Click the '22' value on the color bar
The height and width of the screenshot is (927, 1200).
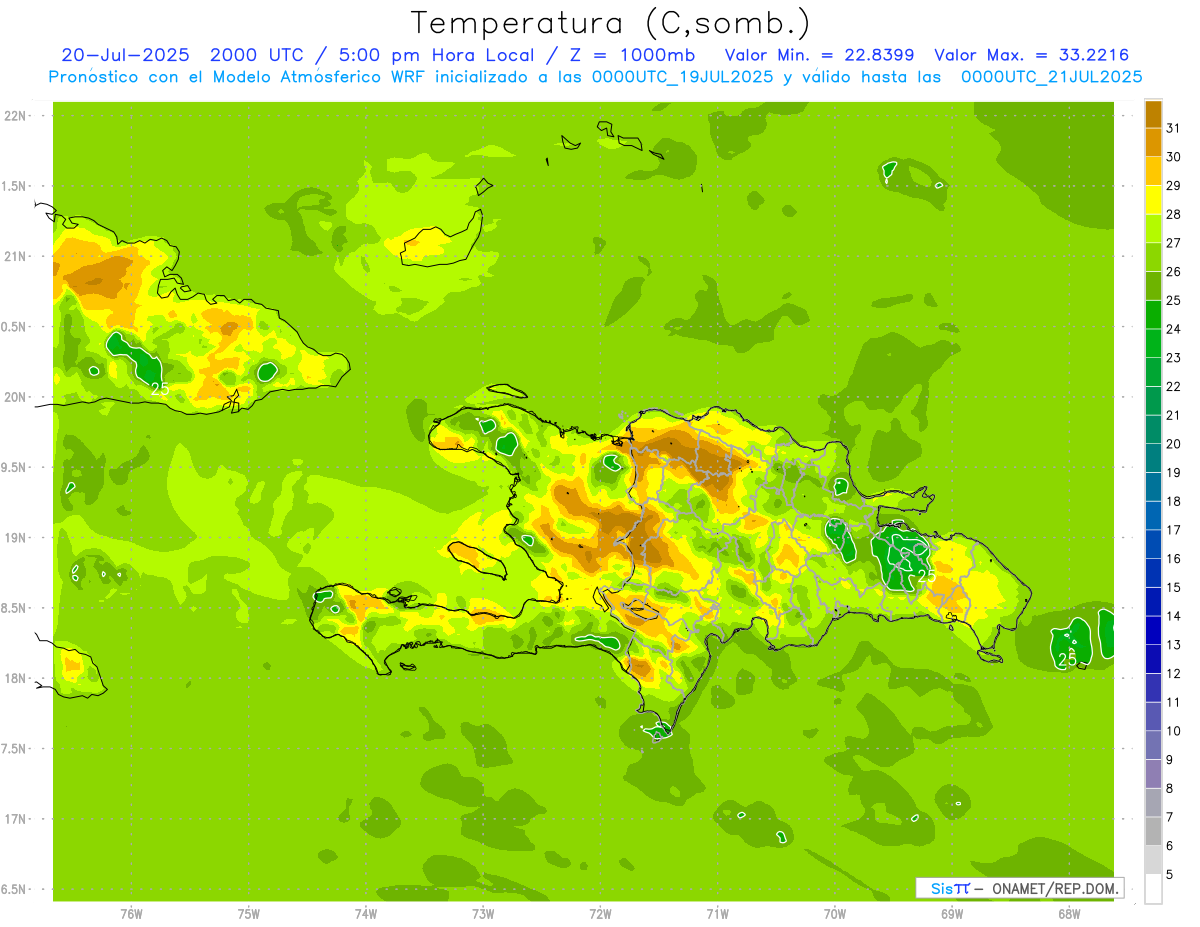pyautogui.click(x=1174, y=386)
